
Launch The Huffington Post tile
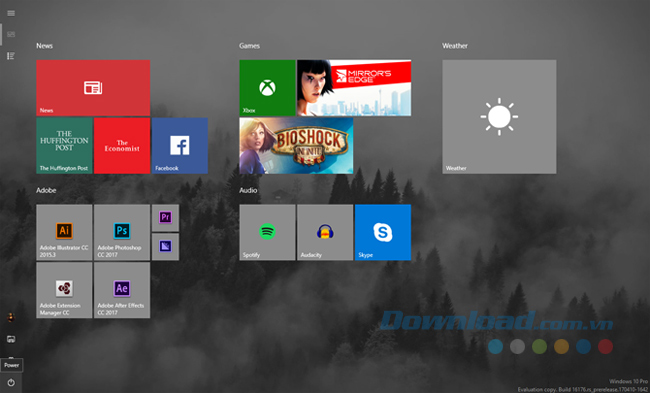tap(64, 146)
